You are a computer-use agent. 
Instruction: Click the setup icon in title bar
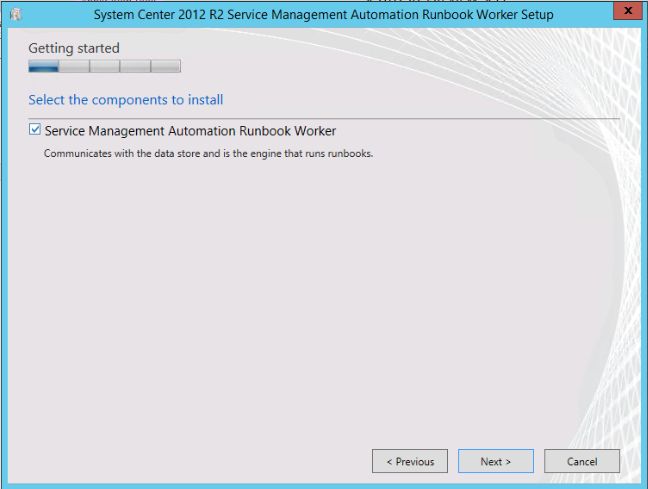point(15,14)
